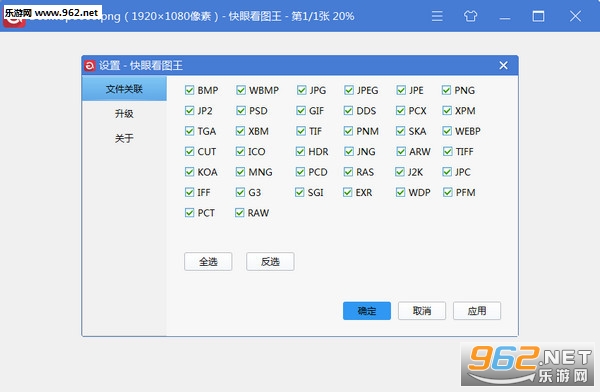Uncheck the WEBP format
The height and width of the screenshot is (392, 600).
point(447,131)
